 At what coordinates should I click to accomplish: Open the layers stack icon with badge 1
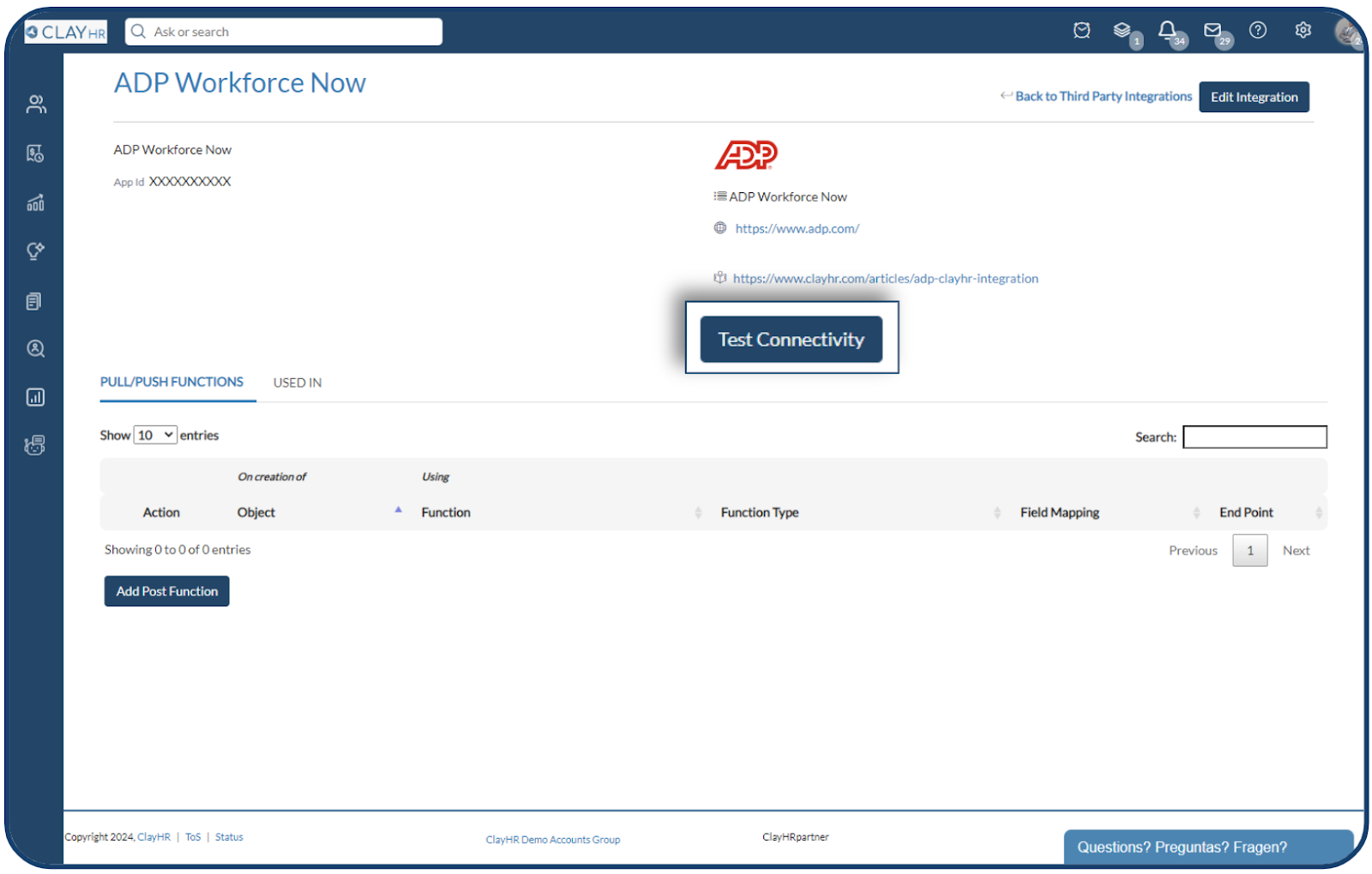[1122, 31]
